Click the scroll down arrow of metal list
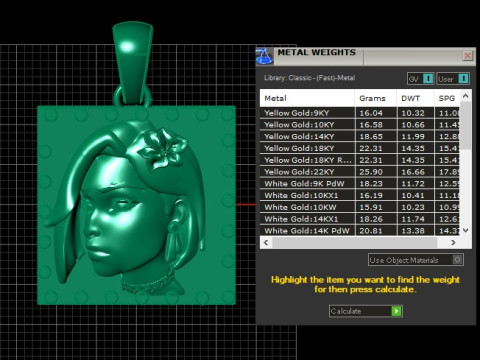The width and height of the screenshot is (480, 360). pos(466,230)
